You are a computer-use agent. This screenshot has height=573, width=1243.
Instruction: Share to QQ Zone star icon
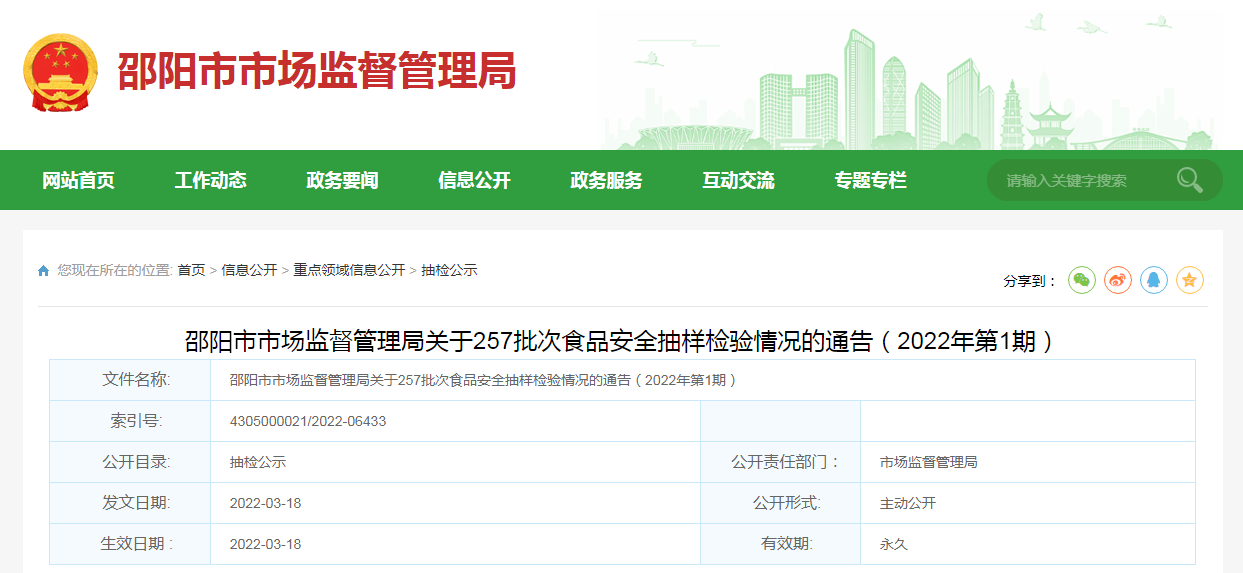point(1190,280)
